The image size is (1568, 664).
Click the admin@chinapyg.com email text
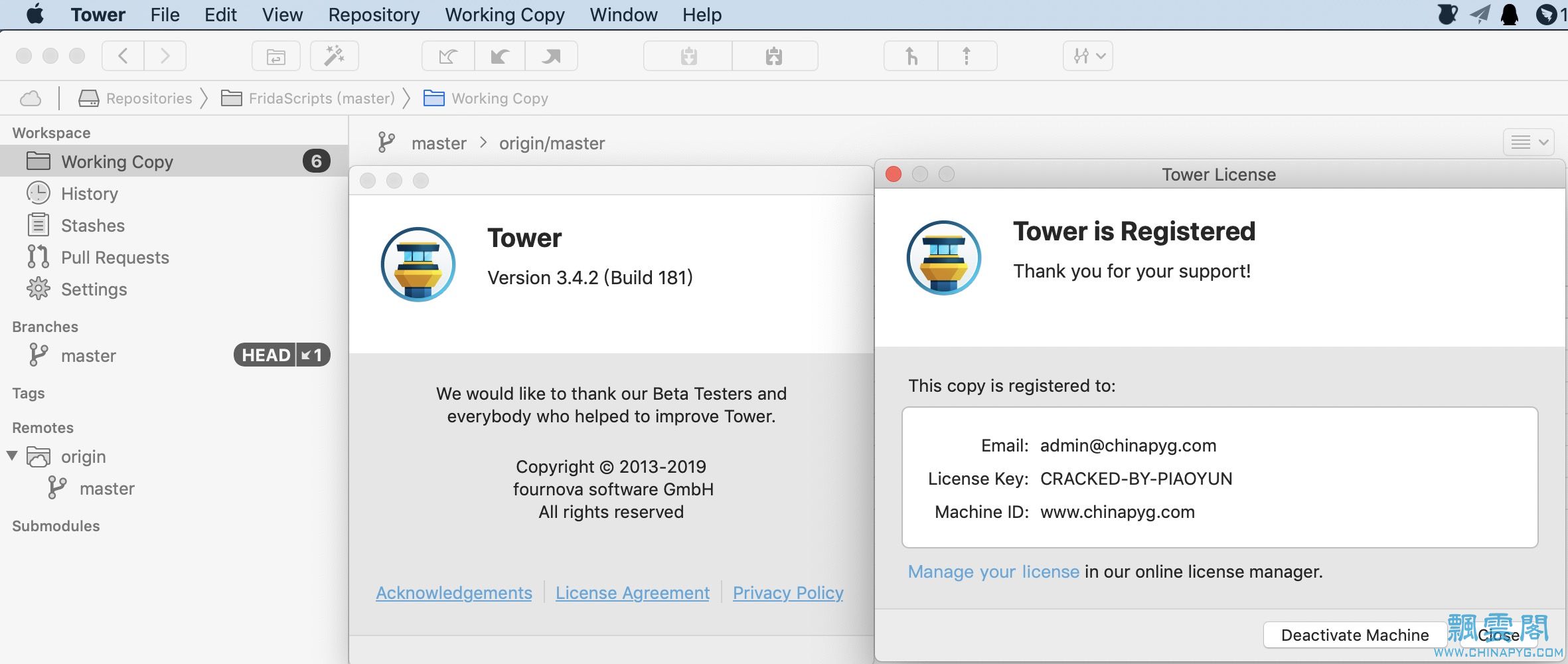tap(1128, 446)
